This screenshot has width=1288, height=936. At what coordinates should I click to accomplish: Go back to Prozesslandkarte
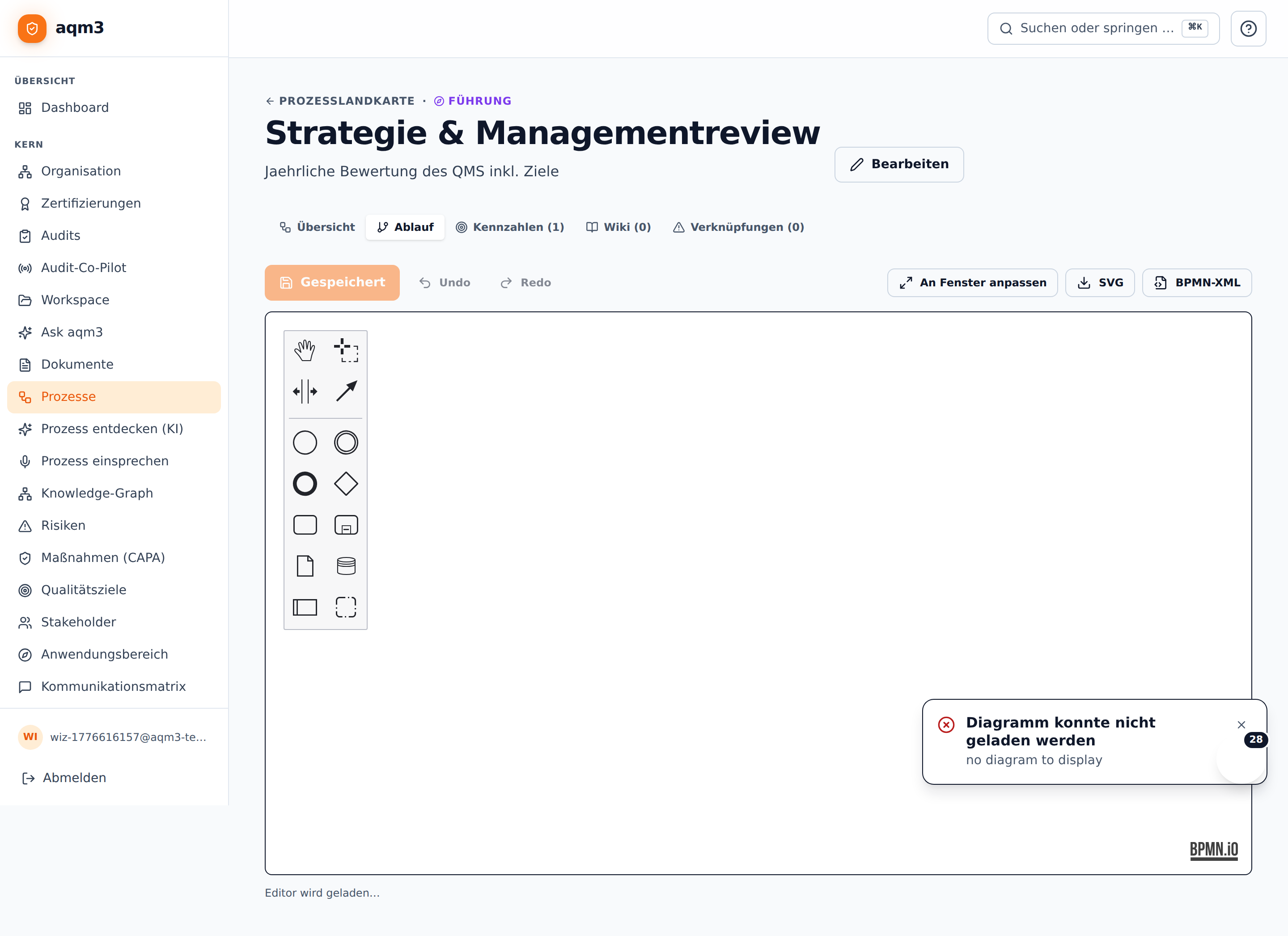click(x=340, y=101)
